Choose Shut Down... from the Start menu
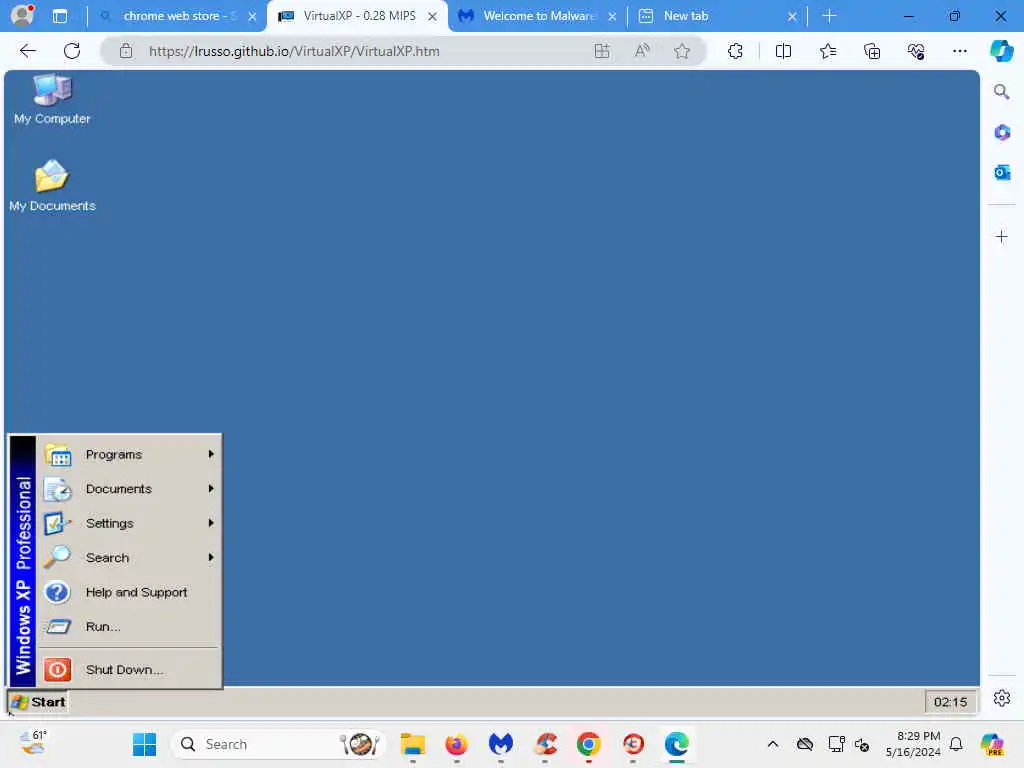The height and width of the screenshot is (768, 1024). point(129,669)
